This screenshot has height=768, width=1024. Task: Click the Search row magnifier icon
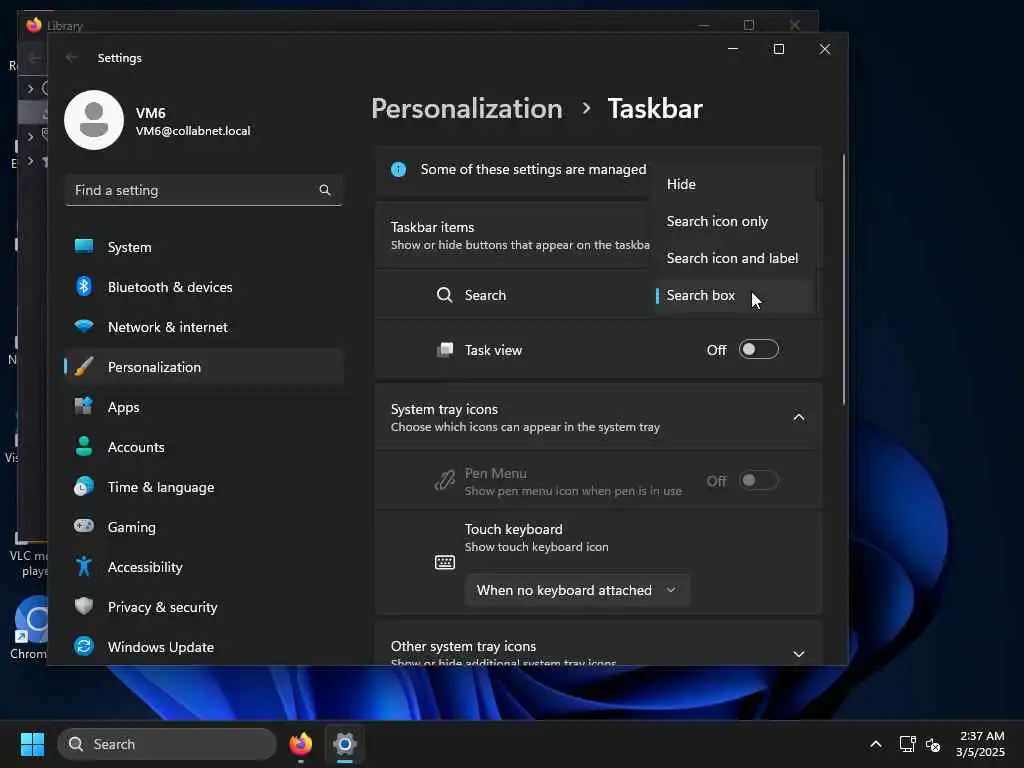coord(444,295)
